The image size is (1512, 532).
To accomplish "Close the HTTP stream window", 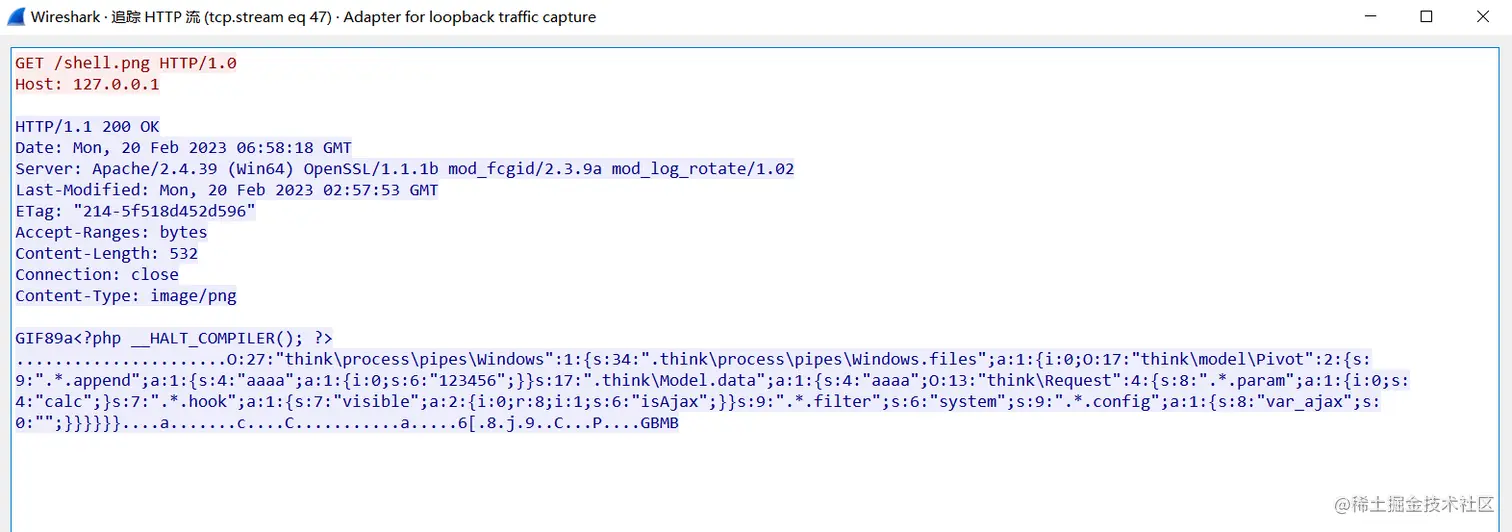I will pos(1483,17).
